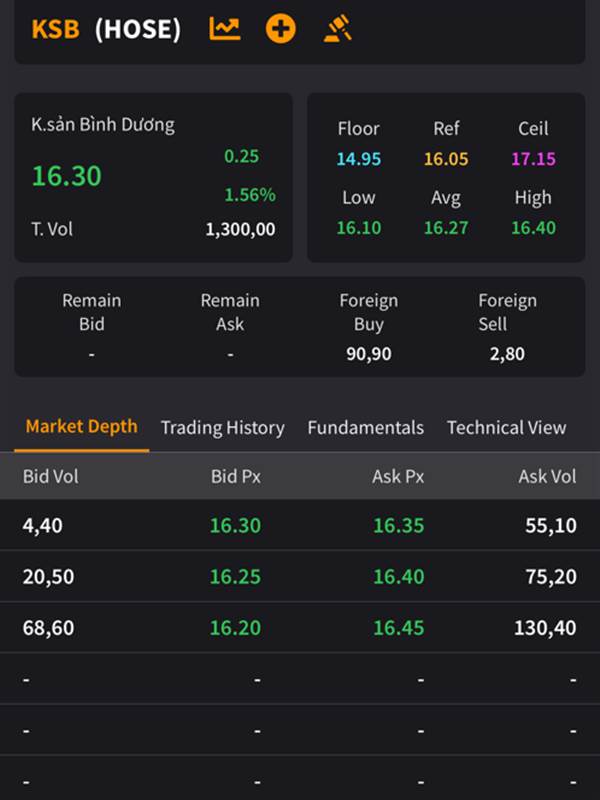Tap the KSB ticker symbol
The image size is (600, 800).
[x=55, y=29]
